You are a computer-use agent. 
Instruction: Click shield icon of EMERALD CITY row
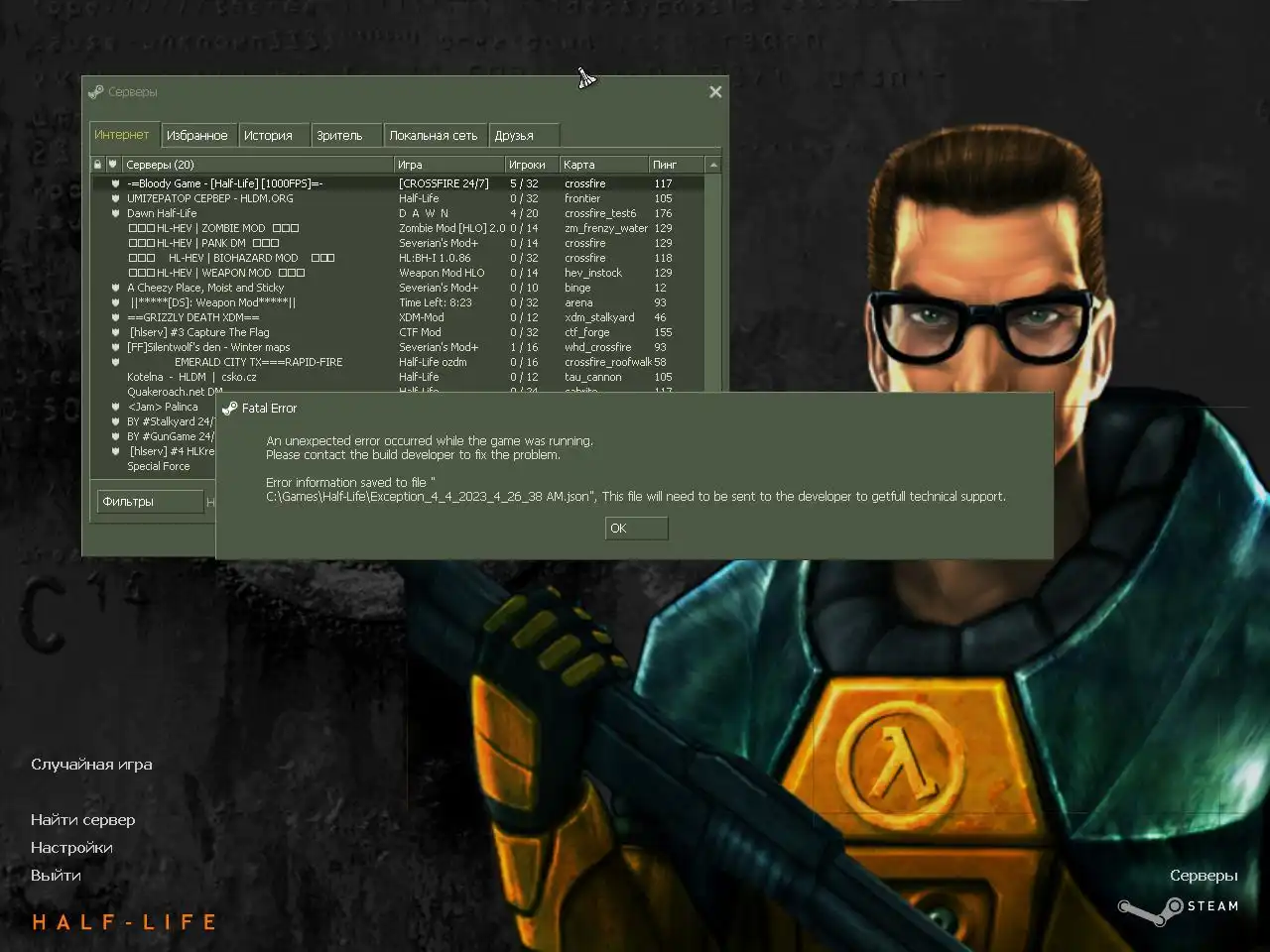(x=115, y=362)
